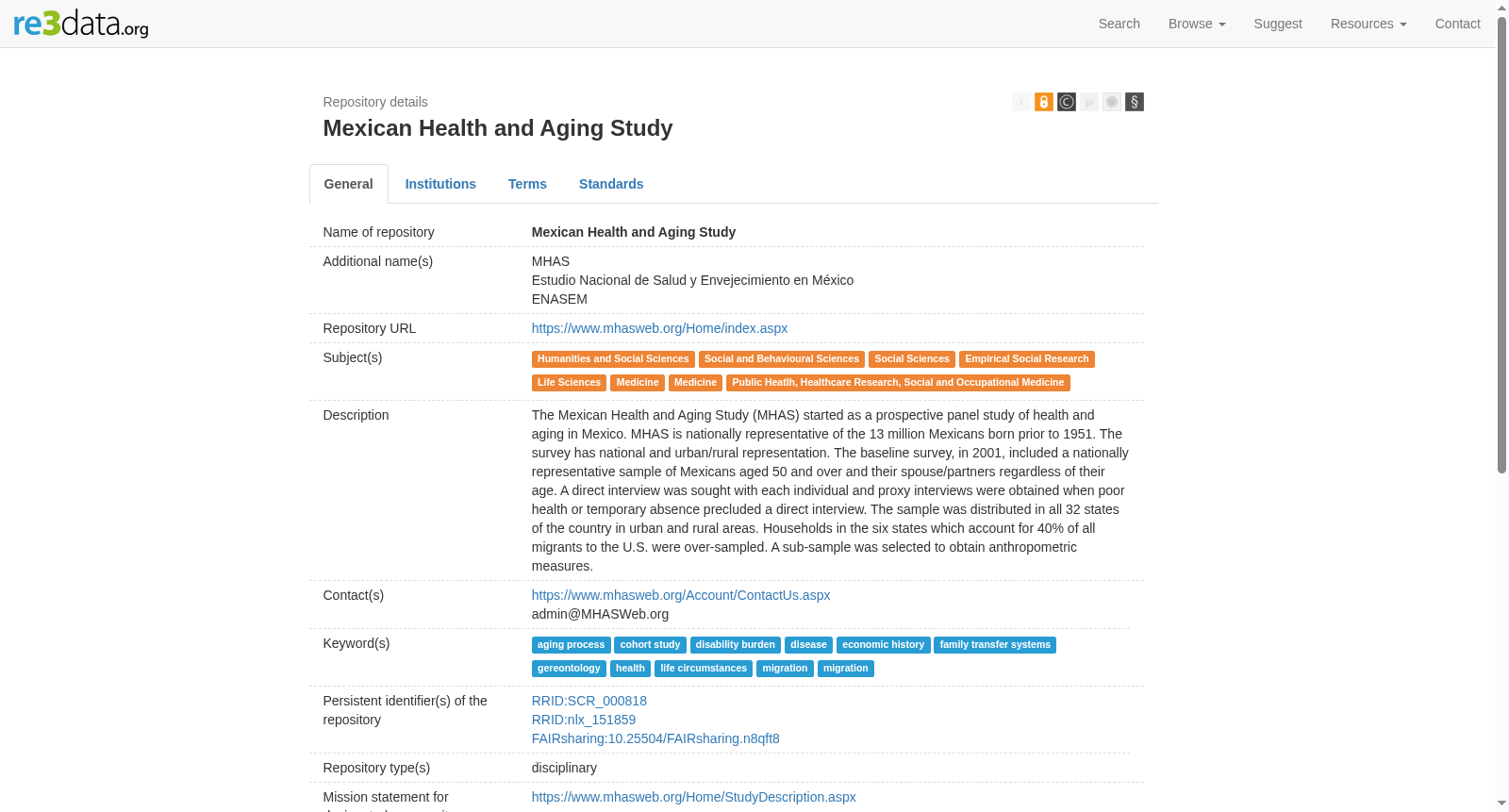This screenshot has height=812, width=1509.
Task: Click the section sign policy badge
Action: (1135, 102)
